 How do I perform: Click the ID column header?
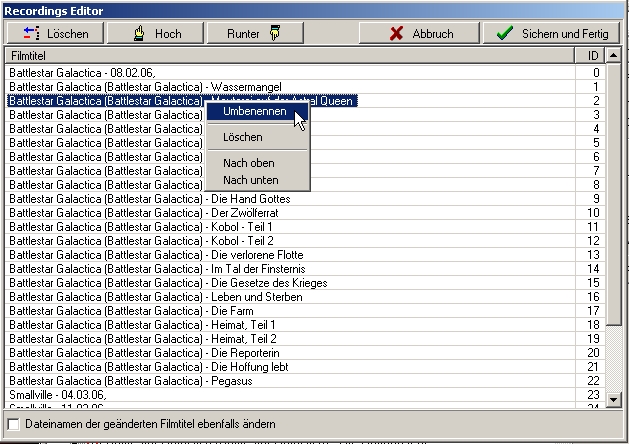click(x=594, y=57)
